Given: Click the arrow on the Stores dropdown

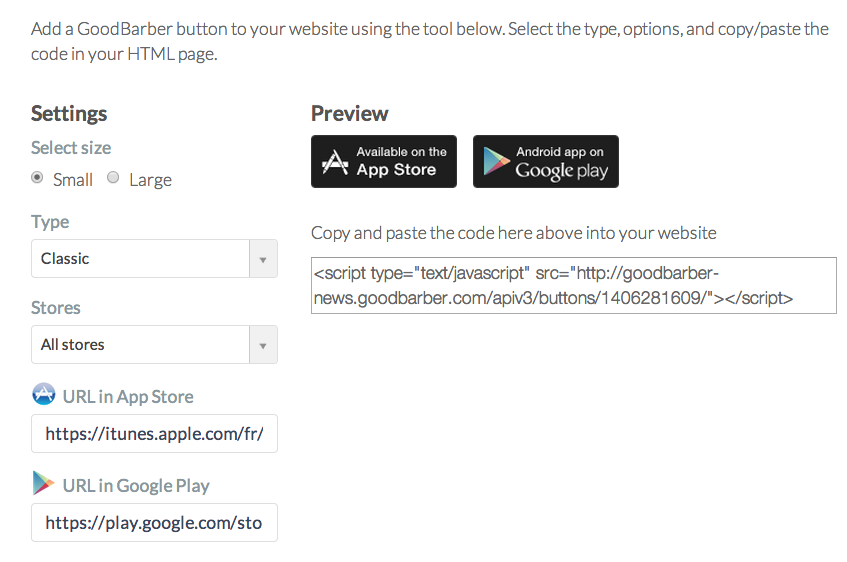Looking at the screenshot, I should tap(263, 345).
